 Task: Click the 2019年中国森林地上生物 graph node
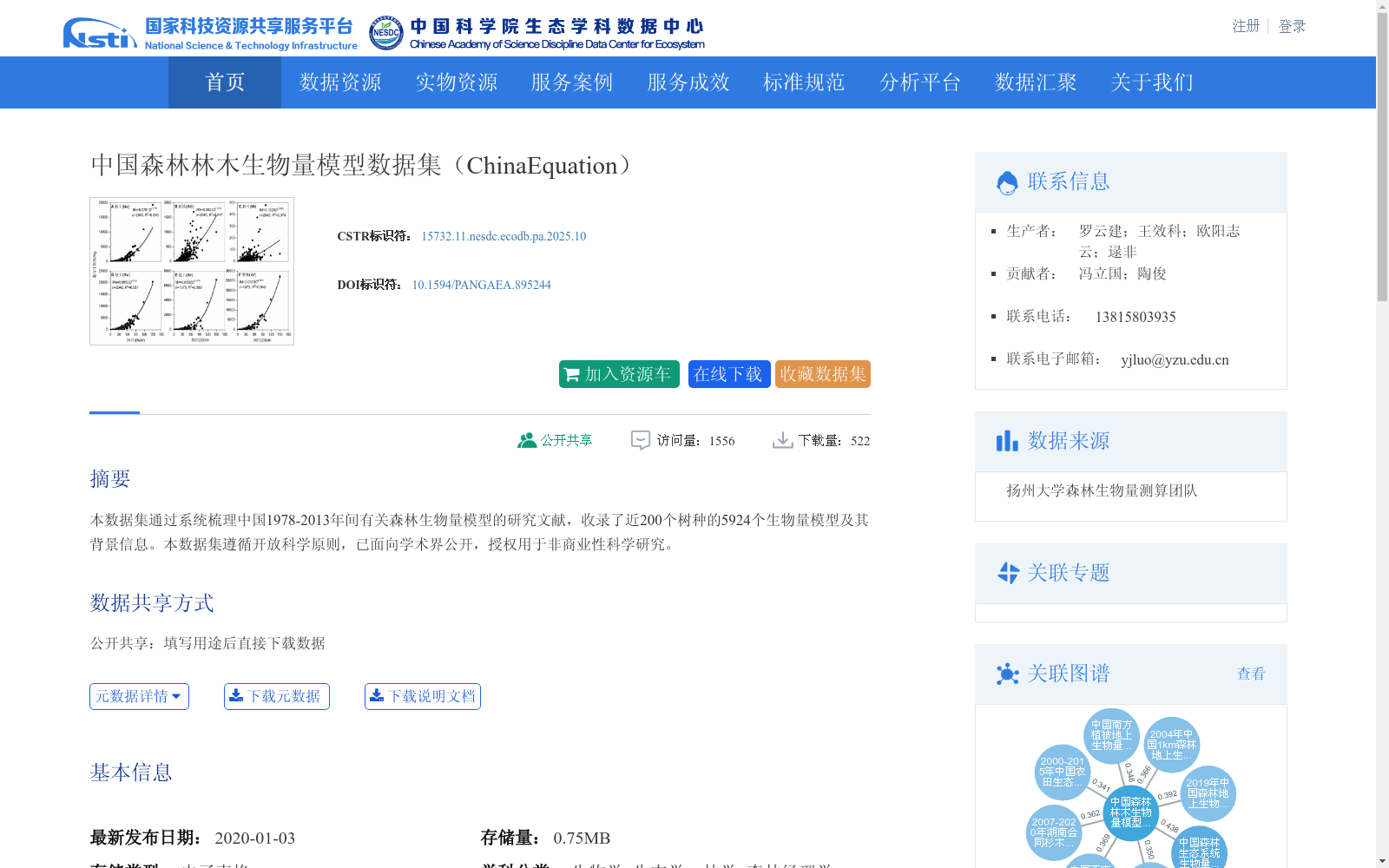tap(1208, 793)
